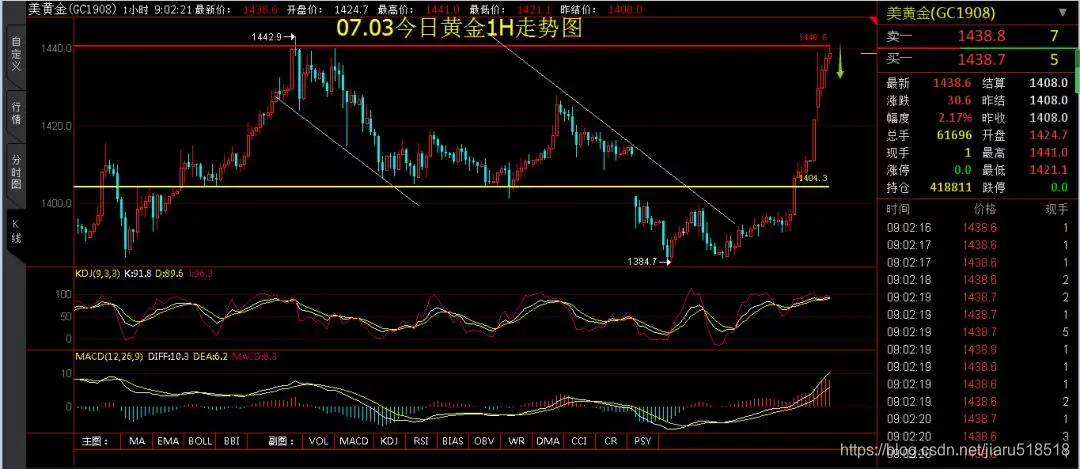Show the DMA sub-chart indicator
The image size is (1080, 469).
pos(548,441)
